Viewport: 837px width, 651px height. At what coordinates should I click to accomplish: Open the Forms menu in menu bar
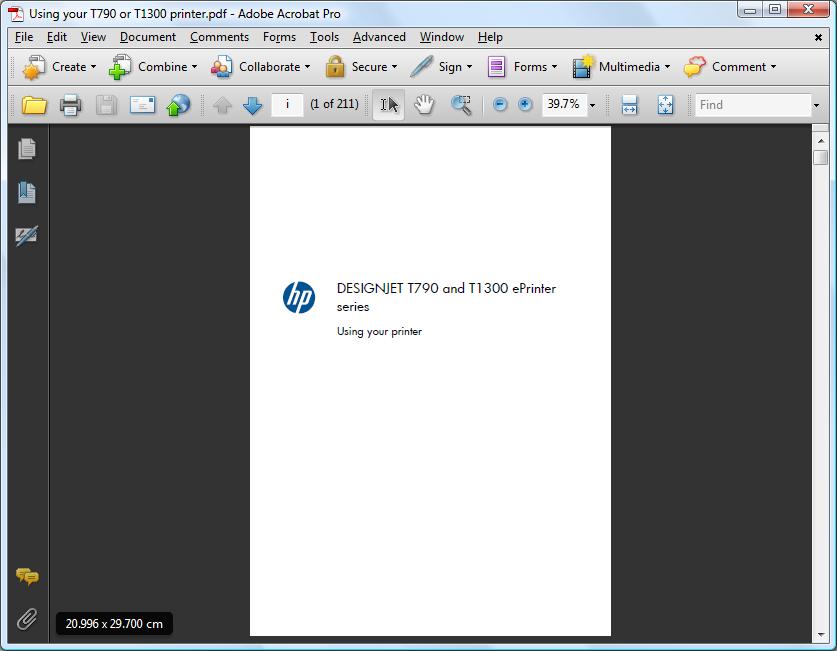point(279,37)
